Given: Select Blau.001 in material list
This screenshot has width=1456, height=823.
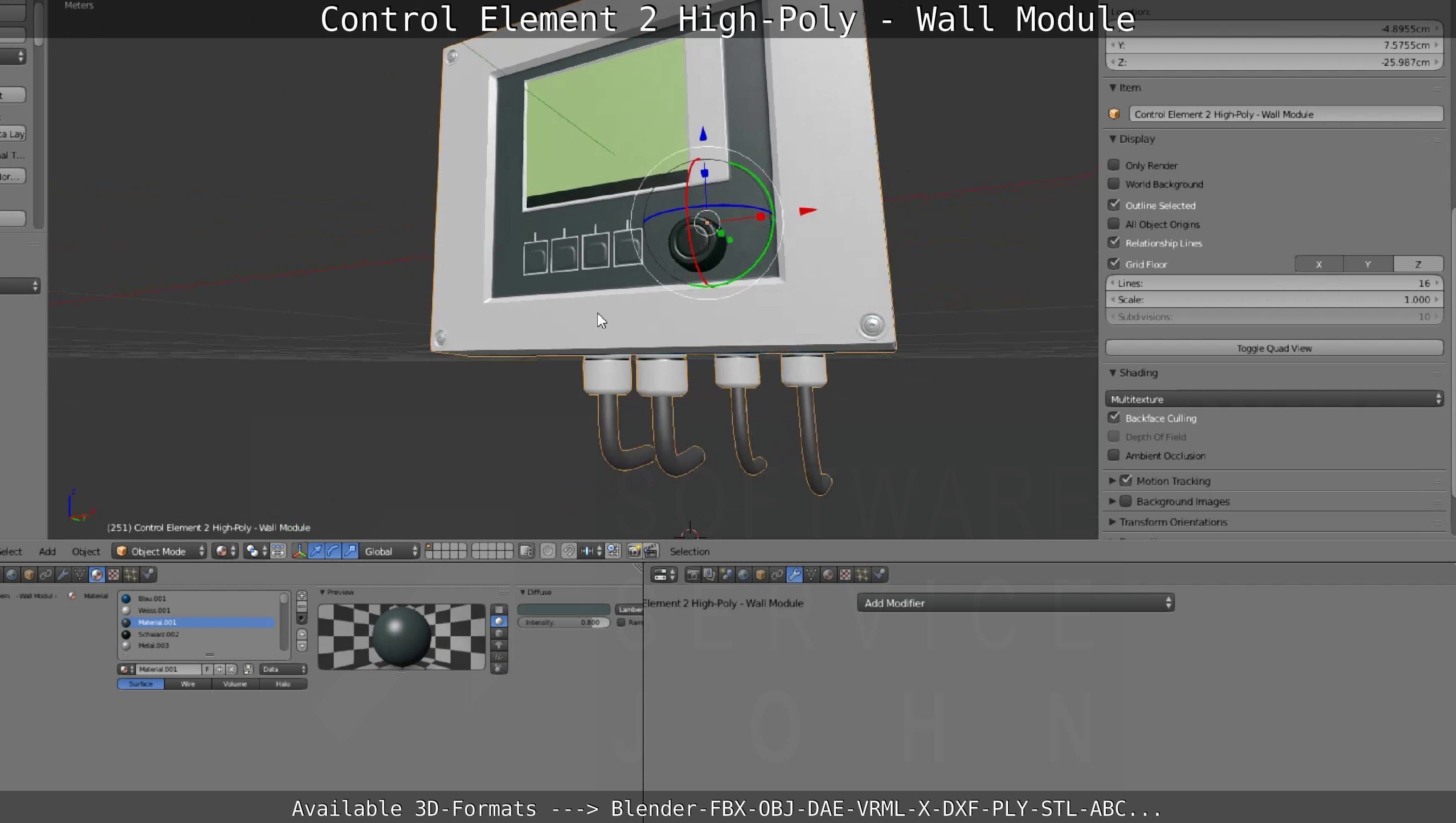Looking at the screenshot, I should pyautogui.click(x=198, y=598).
